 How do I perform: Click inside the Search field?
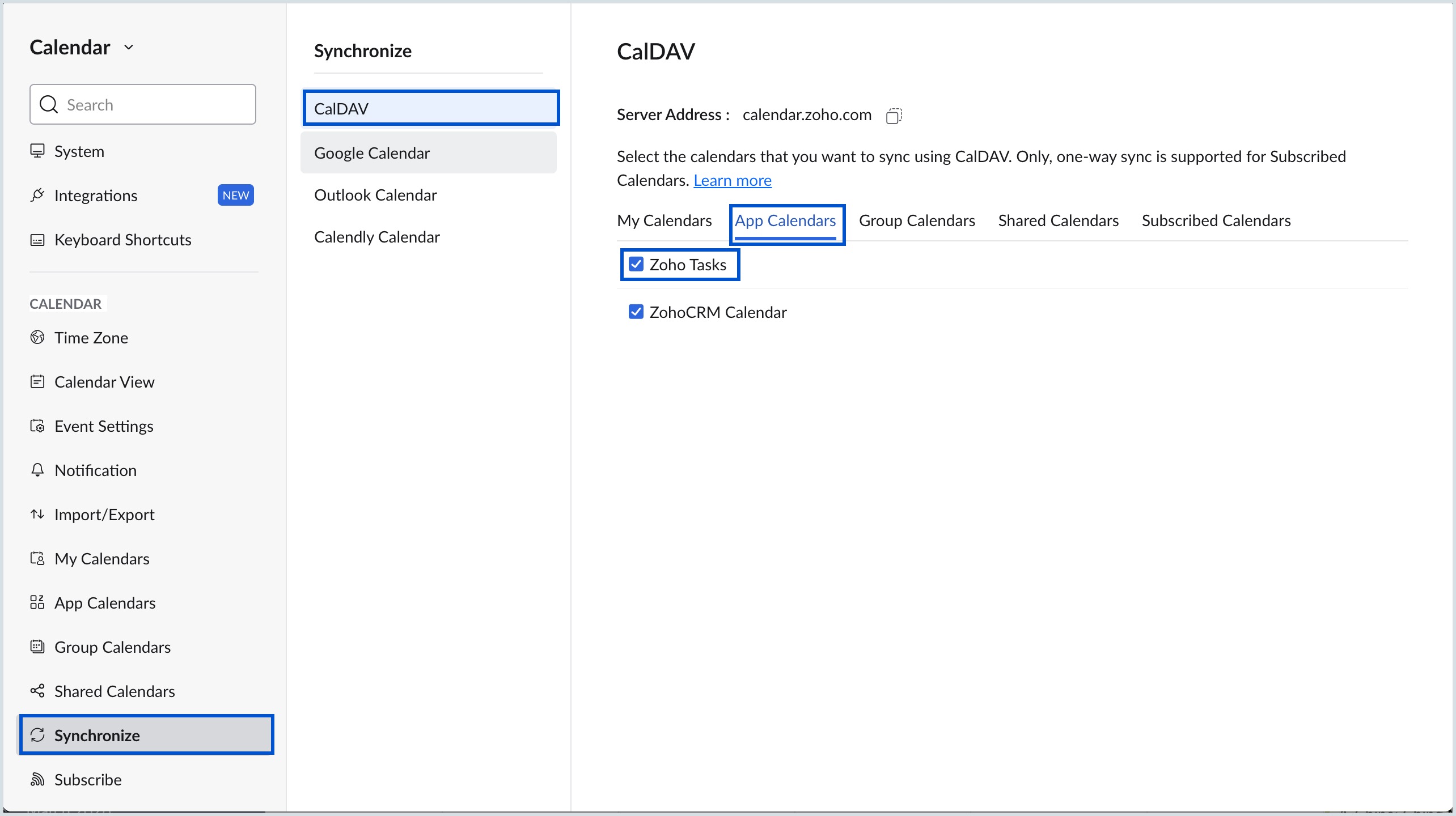pyautogui.click(x=142, y=104)
